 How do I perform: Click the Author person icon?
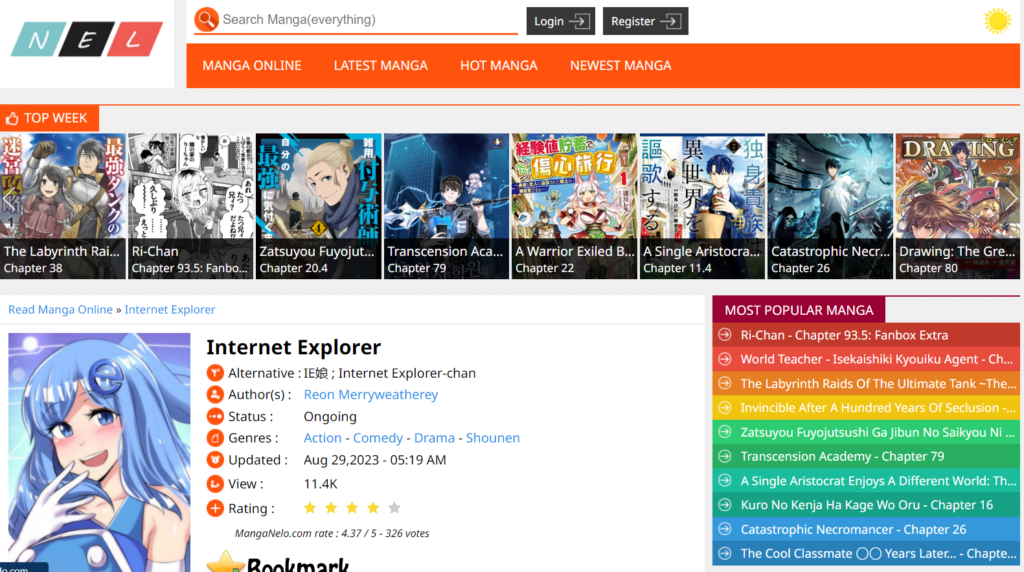point(215,394)
